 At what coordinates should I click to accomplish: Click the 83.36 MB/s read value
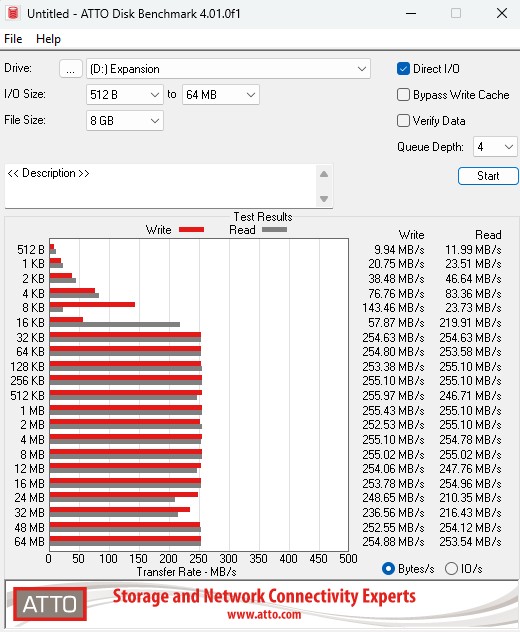(473, 294)
